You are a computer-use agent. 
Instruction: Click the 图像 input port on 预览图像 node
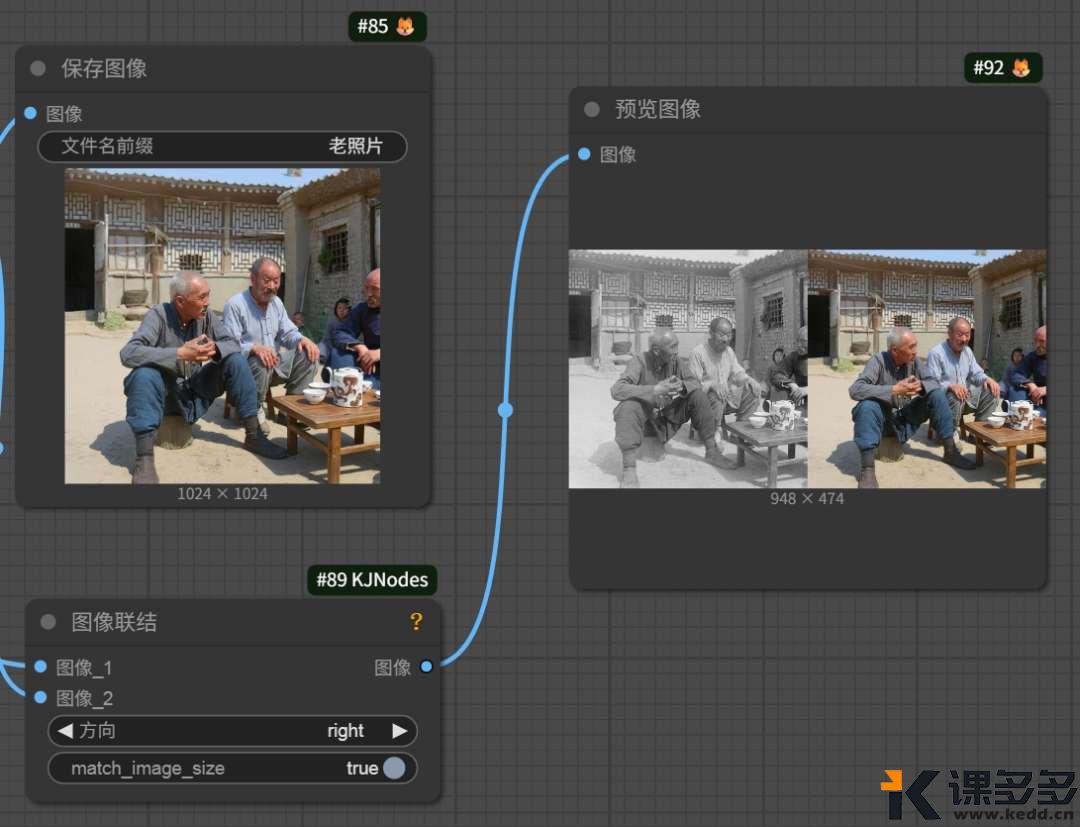click(584, 154)
